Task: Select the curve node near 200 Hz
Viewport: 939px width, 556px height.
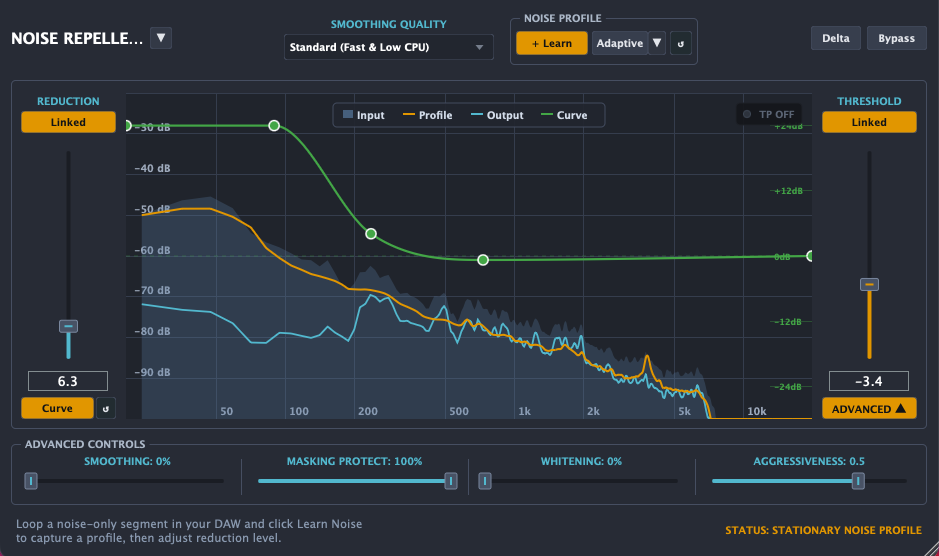Action: [371, 234]
